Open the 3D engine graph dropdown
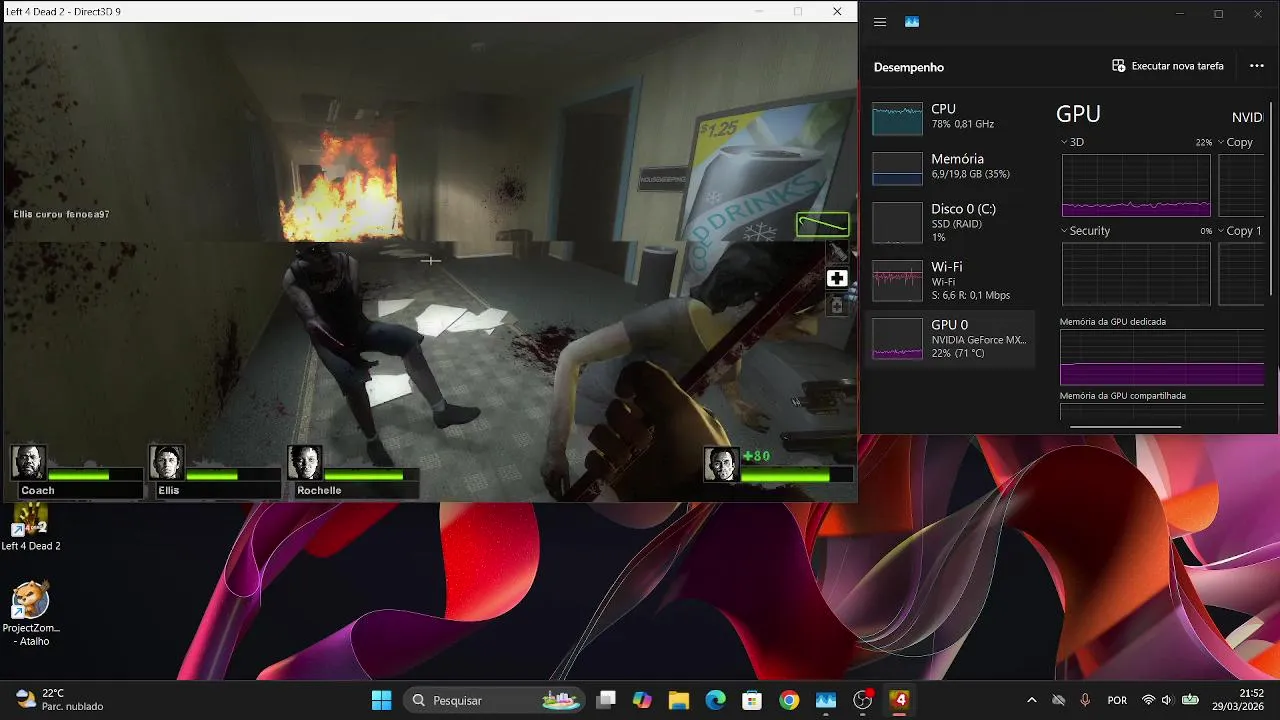 click(1072, 142)
